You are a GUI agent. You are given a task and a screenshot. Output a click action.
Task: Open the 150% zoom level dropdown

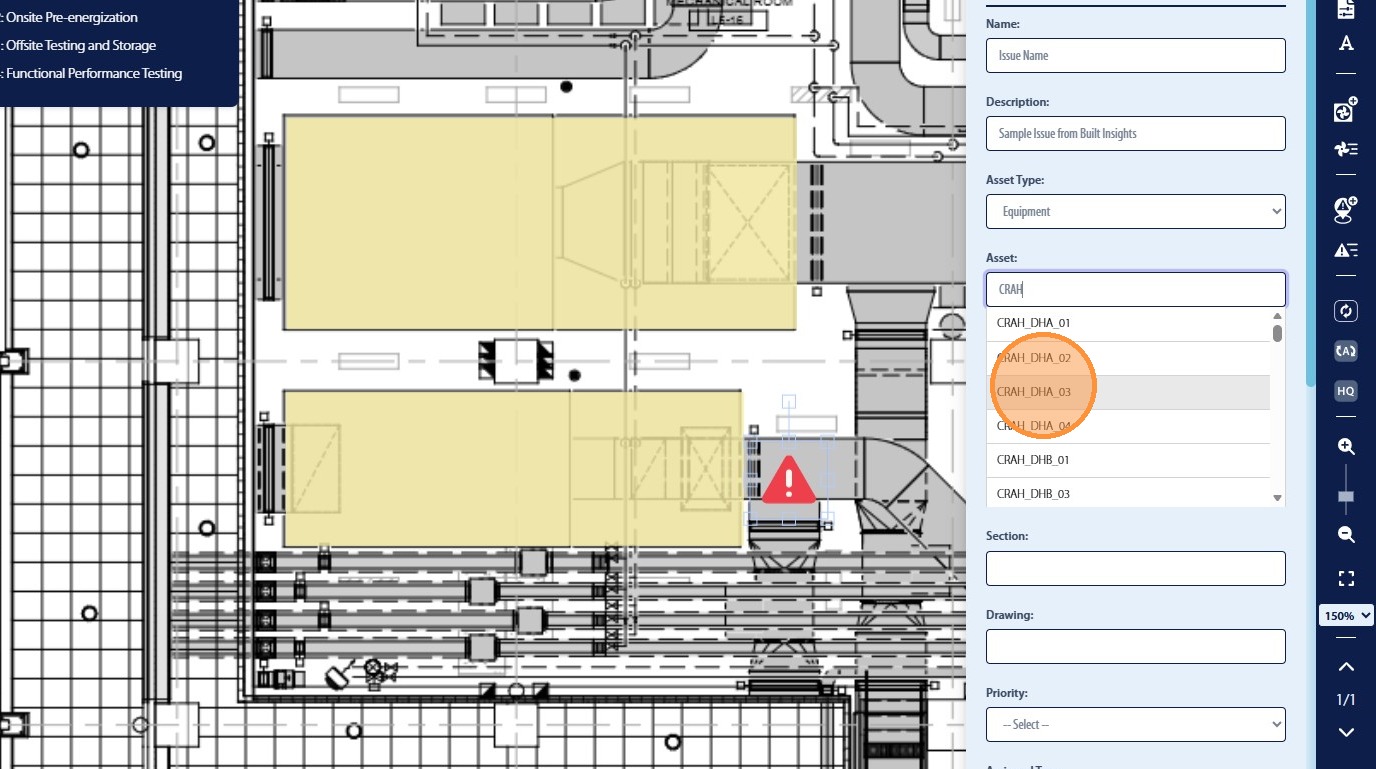pyautogui.click(x=1346, y=616)
